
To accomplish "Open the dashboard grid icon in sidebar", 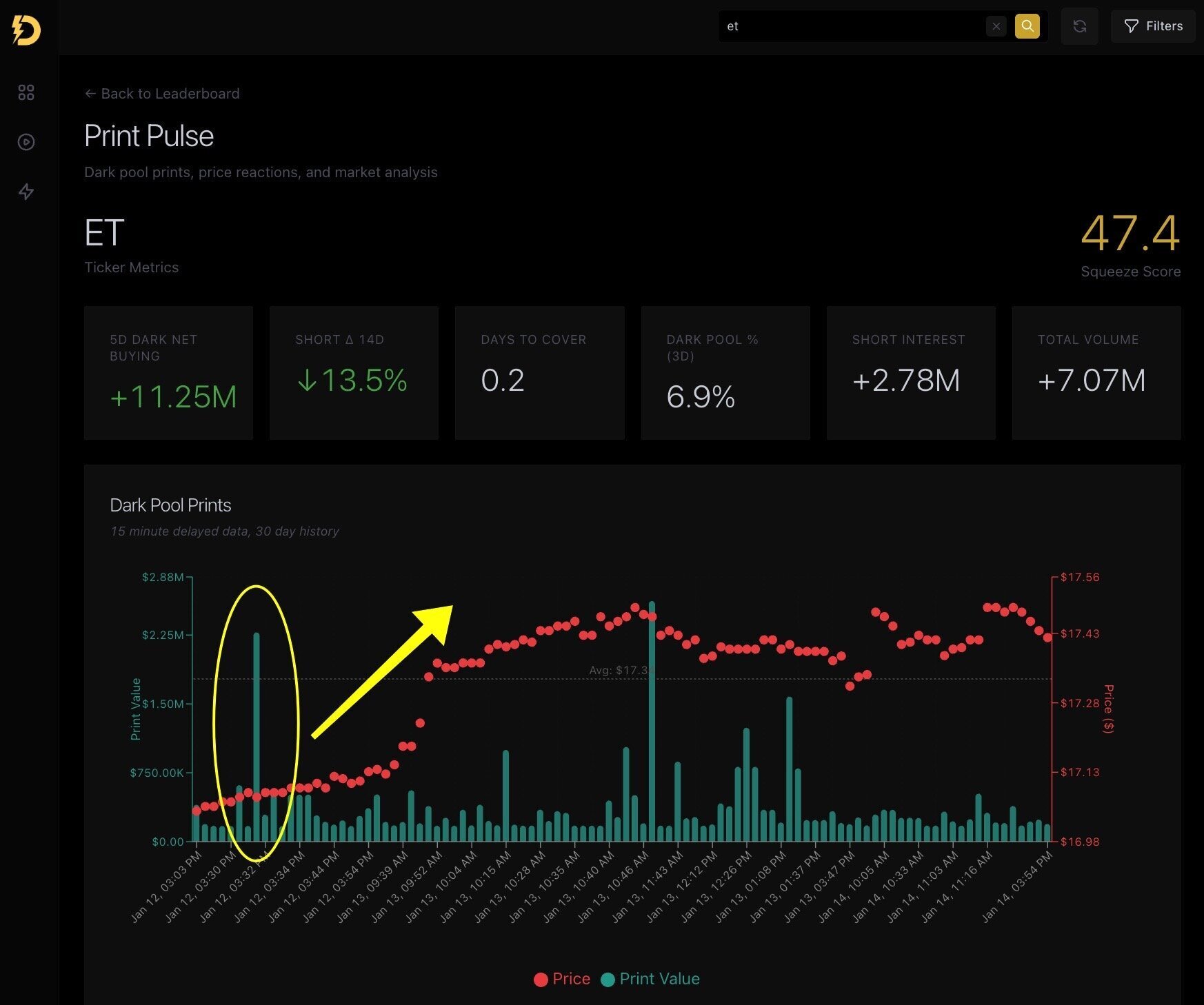I will [26, 92].
